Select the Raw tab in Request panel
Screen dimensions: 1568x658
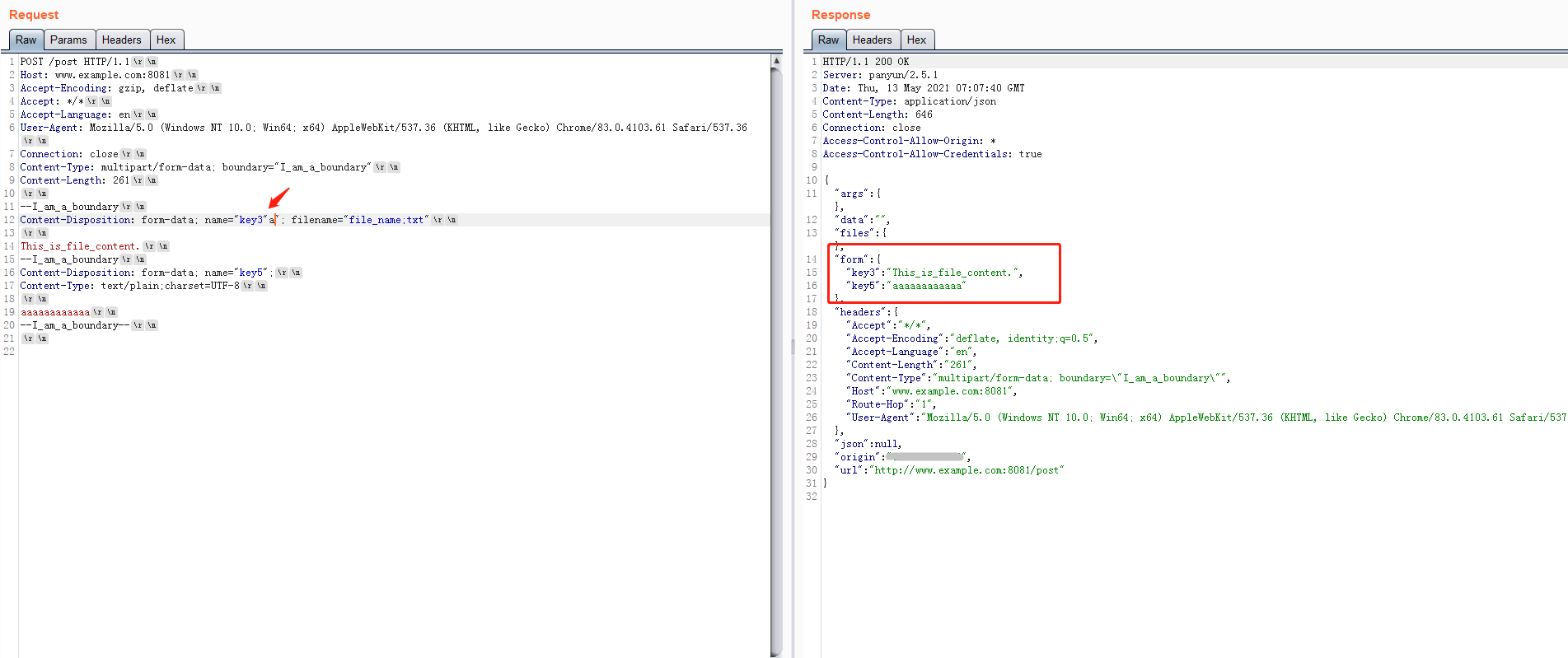coord(26,40)
